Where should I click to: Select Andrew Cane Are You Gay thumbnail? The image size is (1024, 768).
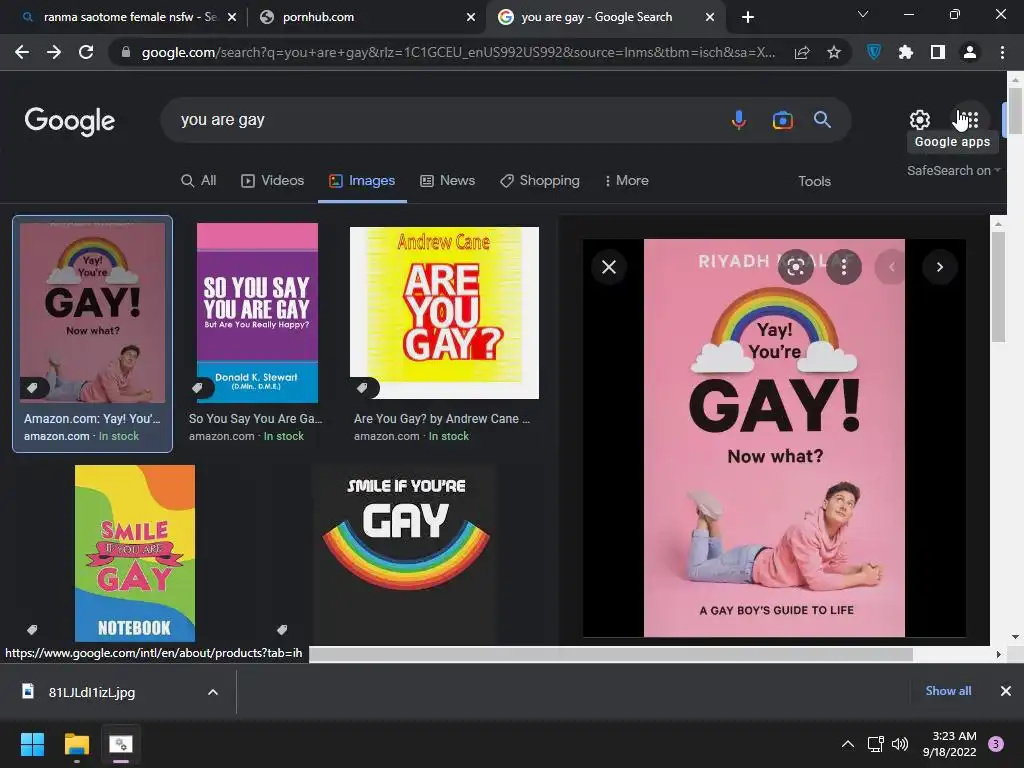click(444, 313)
